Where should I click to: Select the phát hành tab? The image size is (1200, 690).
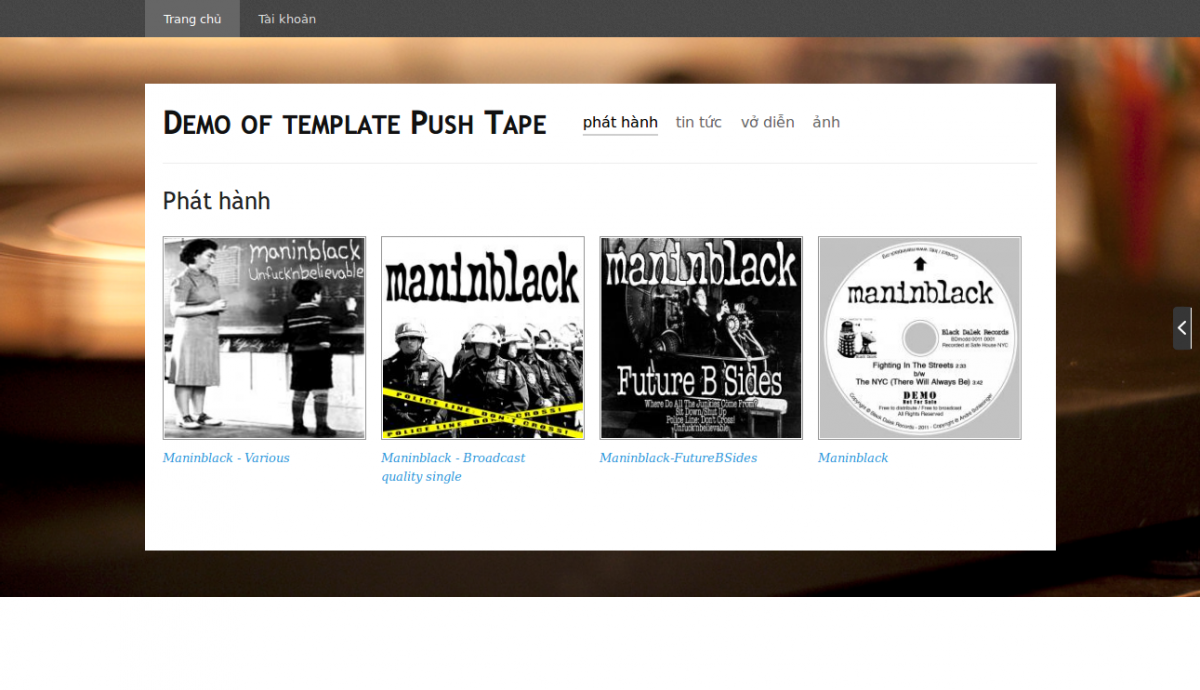click(620, 123)
